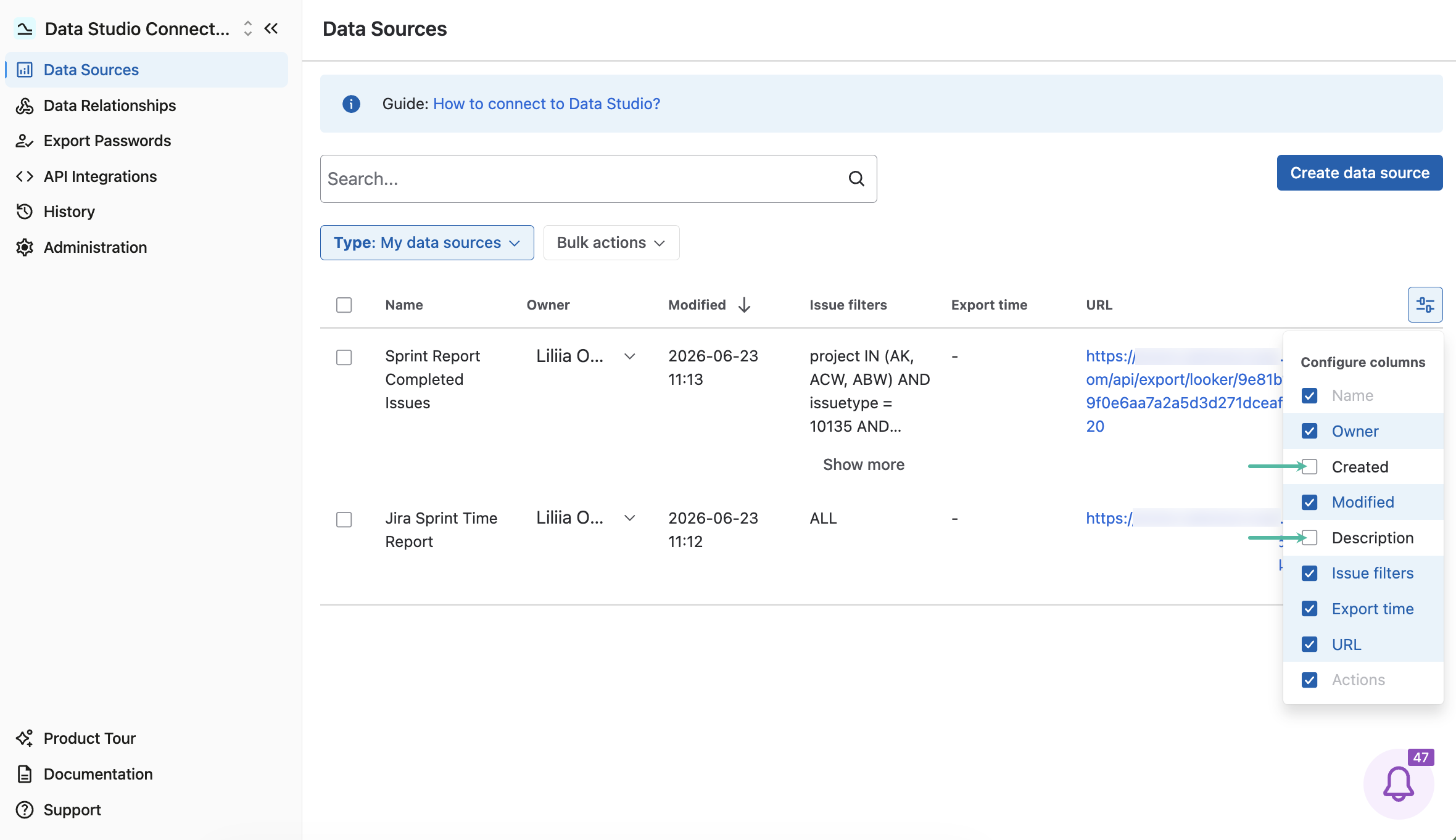Click the Data Studio Connector app logo icon

coord(25,29)
